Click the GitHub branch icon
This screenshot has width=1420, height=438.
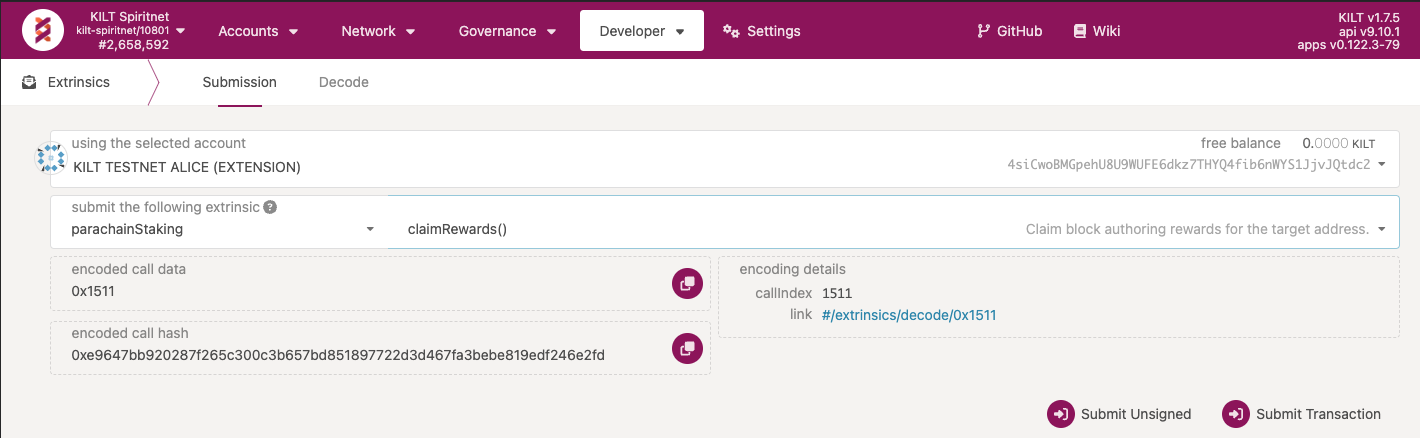pyautogui.click(x=984, y=31)
